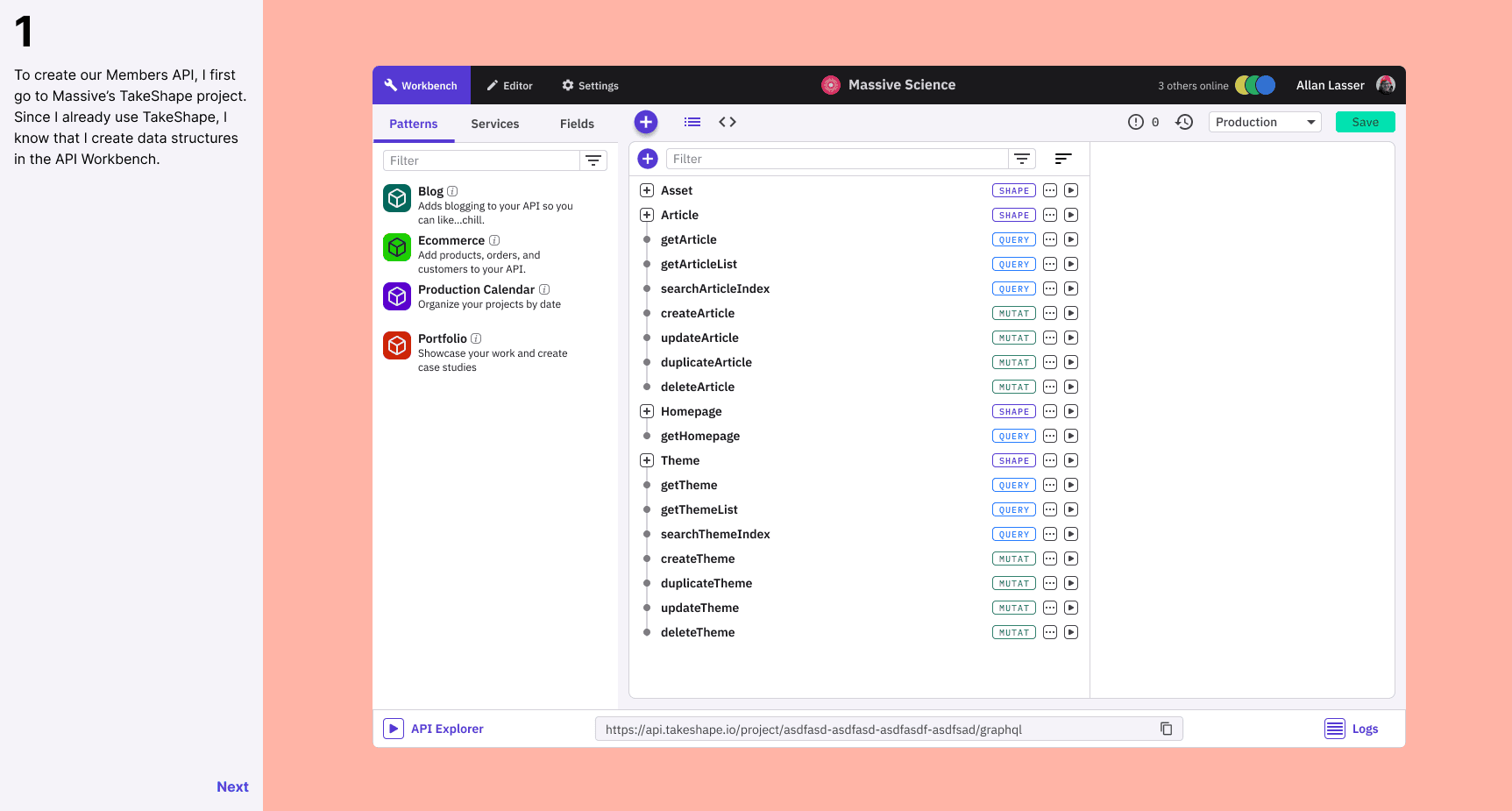Viewport: 1512px width, 811px height.
Task: Open version history clock icon
Action: tap(1184, 122)
